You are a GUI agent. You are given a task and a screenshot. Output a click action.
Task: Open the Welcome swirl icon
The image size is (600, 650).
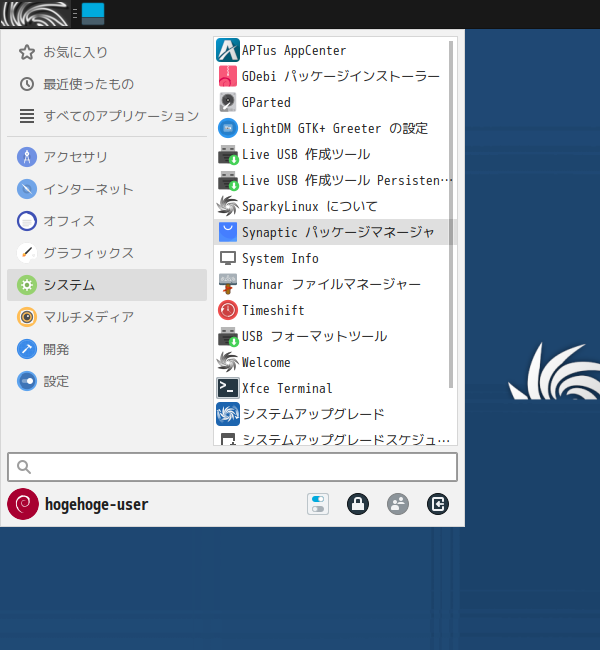pos(228,362)
